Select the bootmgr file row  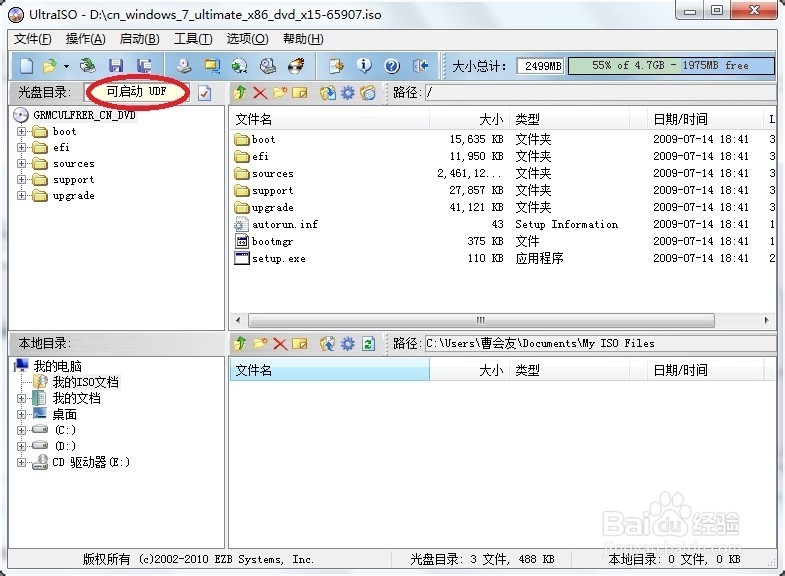[x=503, y=241]
